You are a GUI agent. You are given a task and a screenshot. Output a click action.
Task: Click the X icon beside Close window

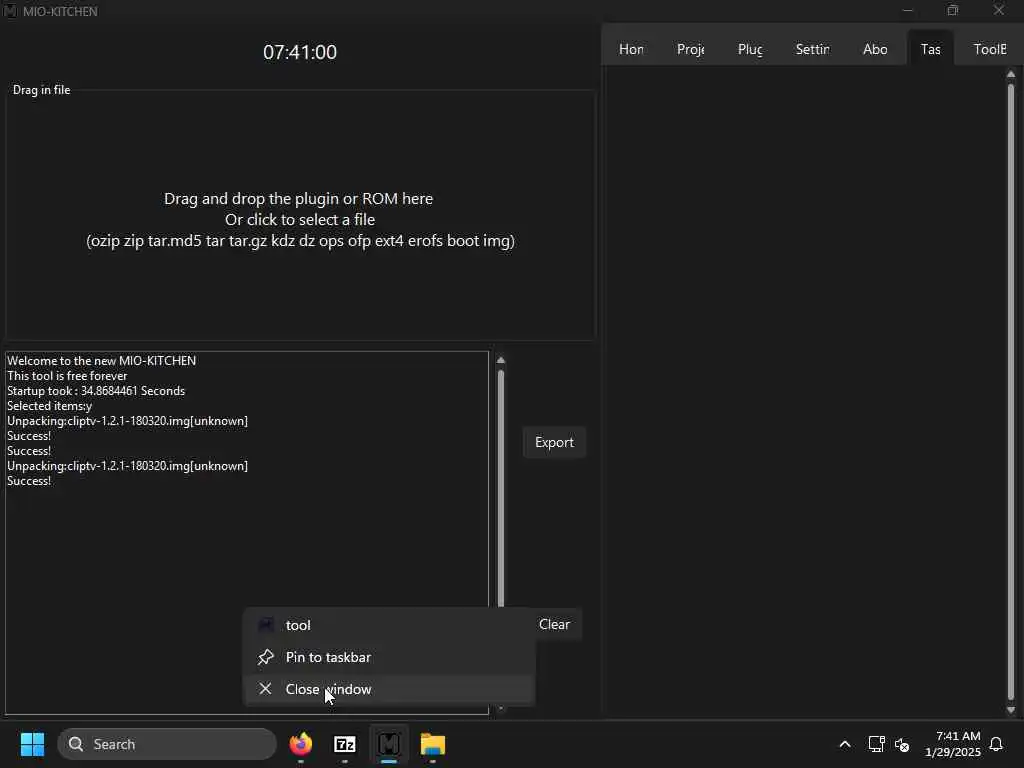[265, 689]
